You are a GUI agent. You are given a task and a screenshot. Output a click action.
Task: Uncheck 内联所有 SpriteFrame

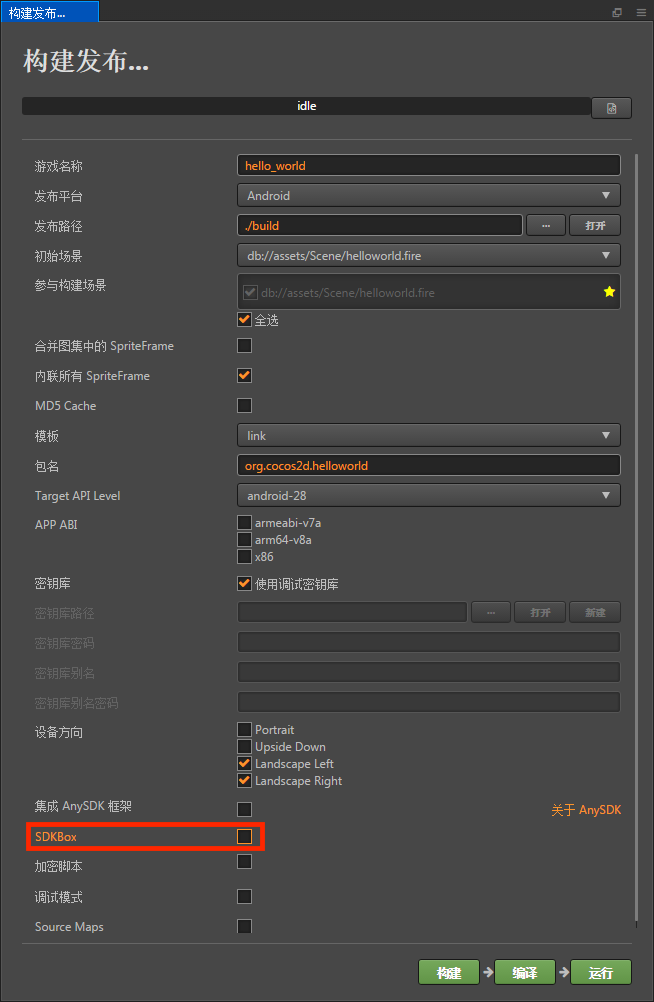click(244, 376)
